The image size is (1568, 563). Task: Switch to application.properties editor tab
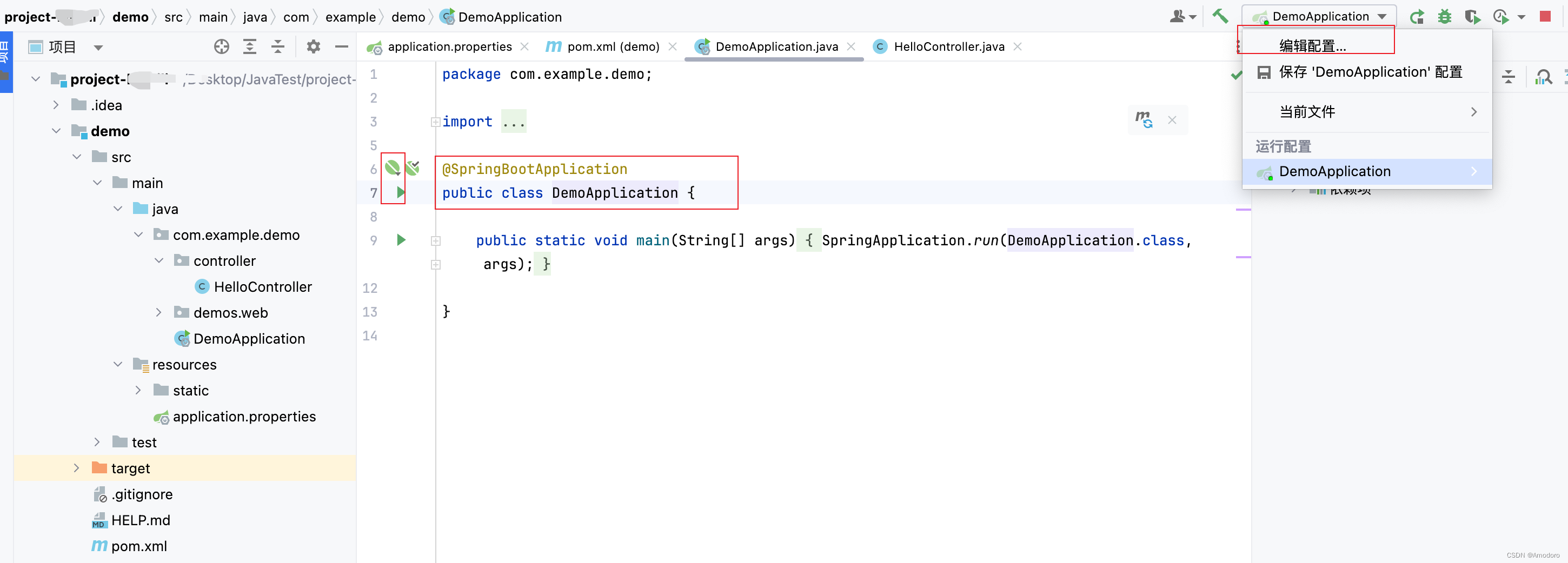coord(449,47)
